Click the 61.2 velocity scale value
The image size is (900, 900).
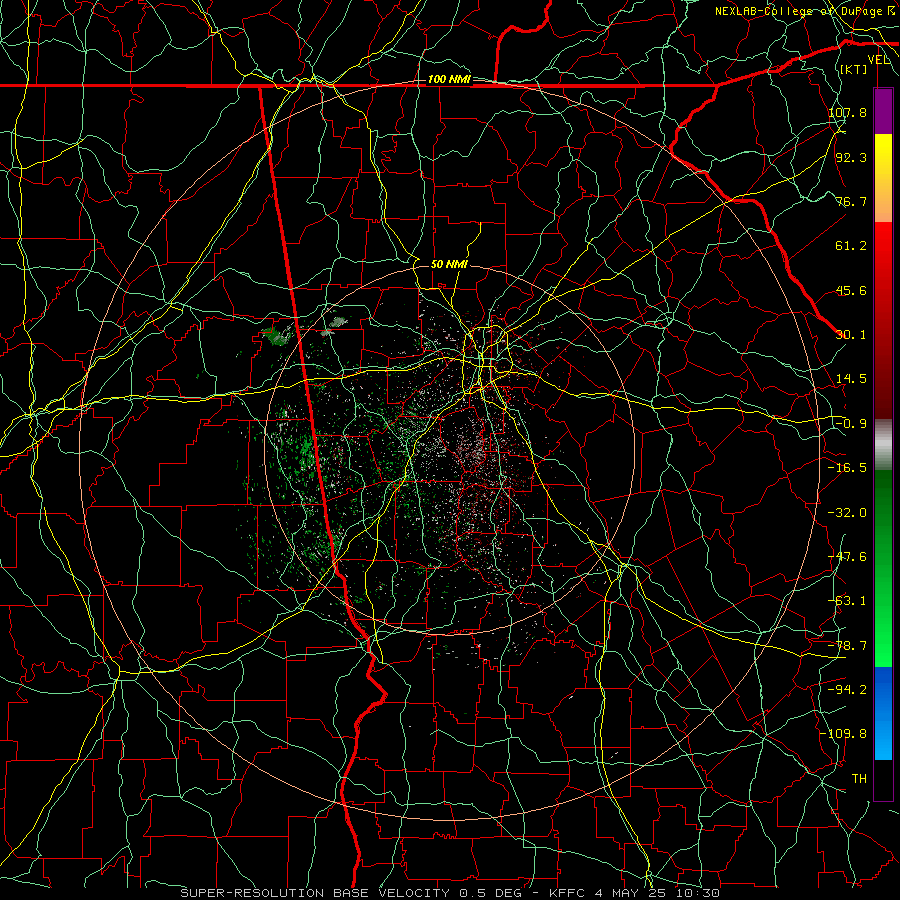[851, 246]
